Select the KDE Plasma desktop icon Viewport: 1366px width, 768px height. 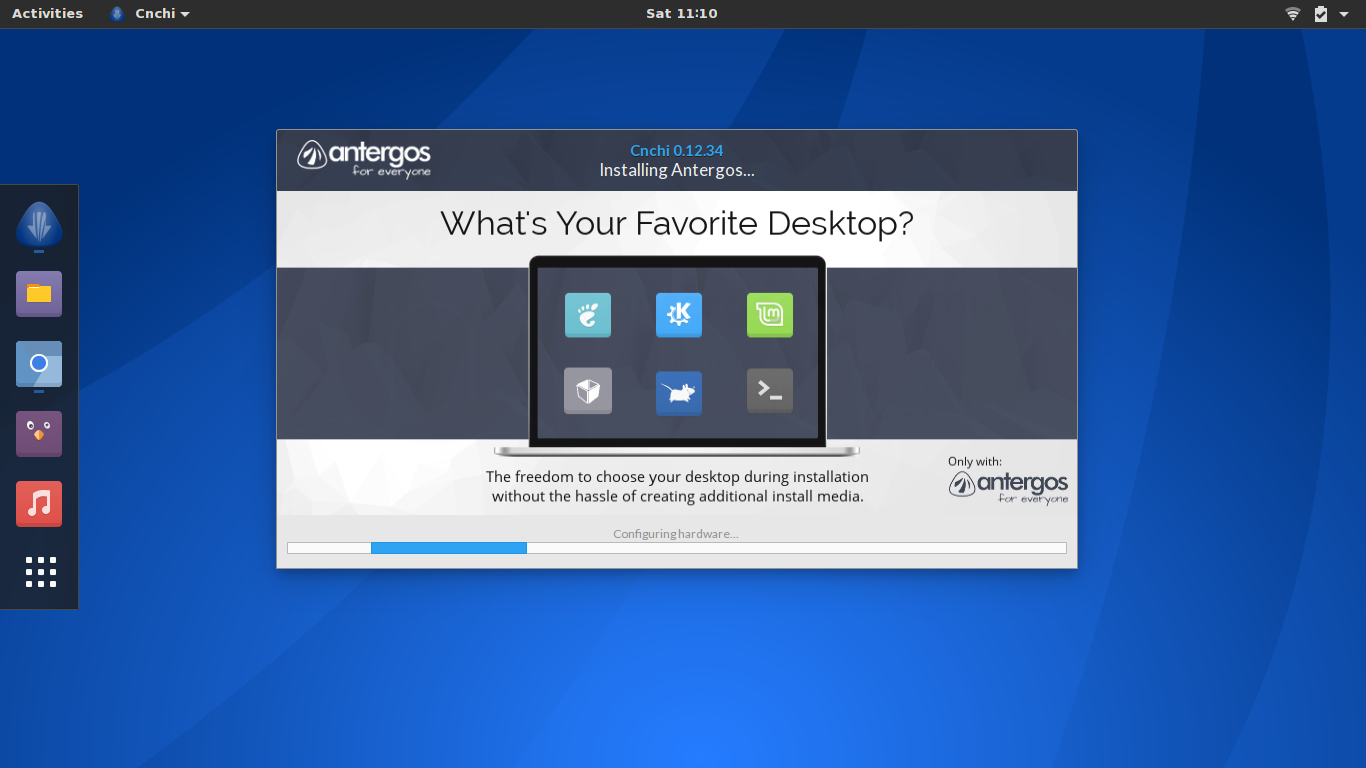(679, 315)
